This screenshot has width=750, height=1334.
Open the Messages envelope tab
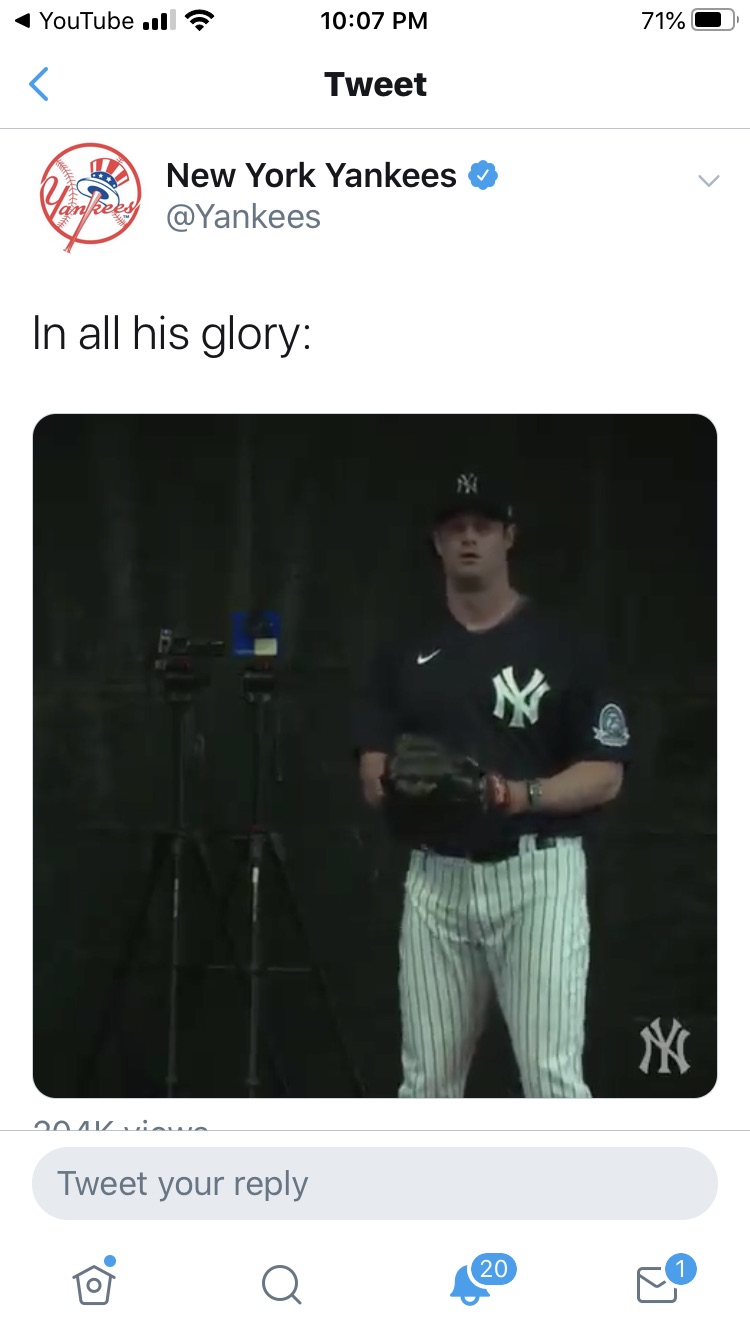(656, 1285)
